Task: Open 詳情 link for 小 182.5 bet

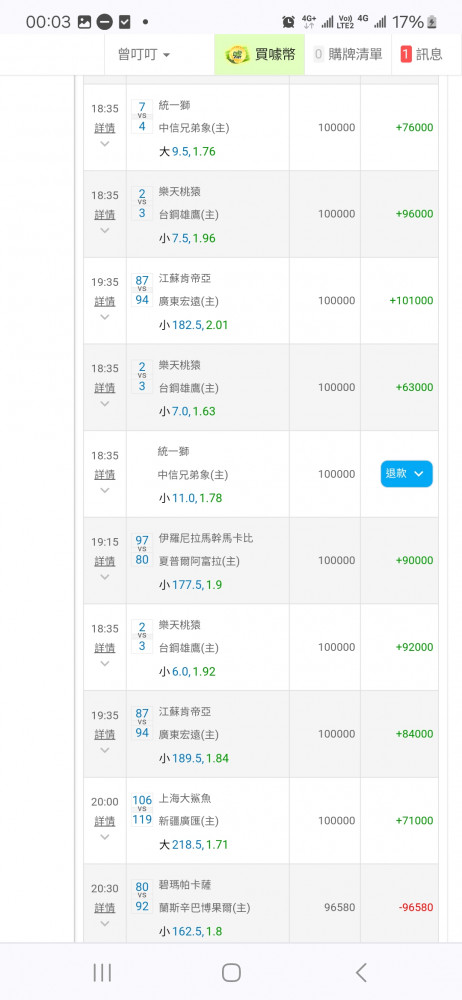Action: [x=105, y=301]
